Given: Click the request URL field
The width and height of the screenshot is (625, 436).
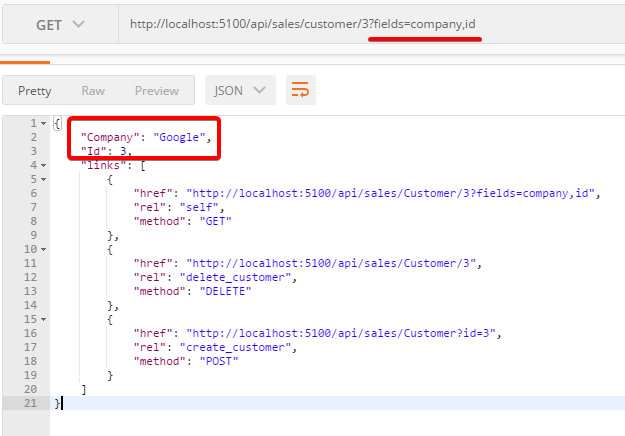Looking at the screenshot, I should (371, 24).
